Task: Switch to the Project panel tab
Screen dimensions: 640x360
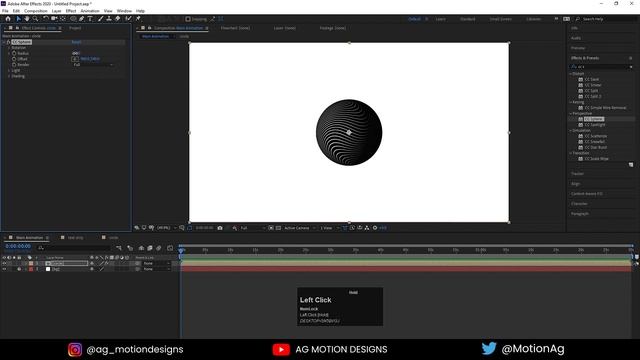Action: (x=75, y=28)
